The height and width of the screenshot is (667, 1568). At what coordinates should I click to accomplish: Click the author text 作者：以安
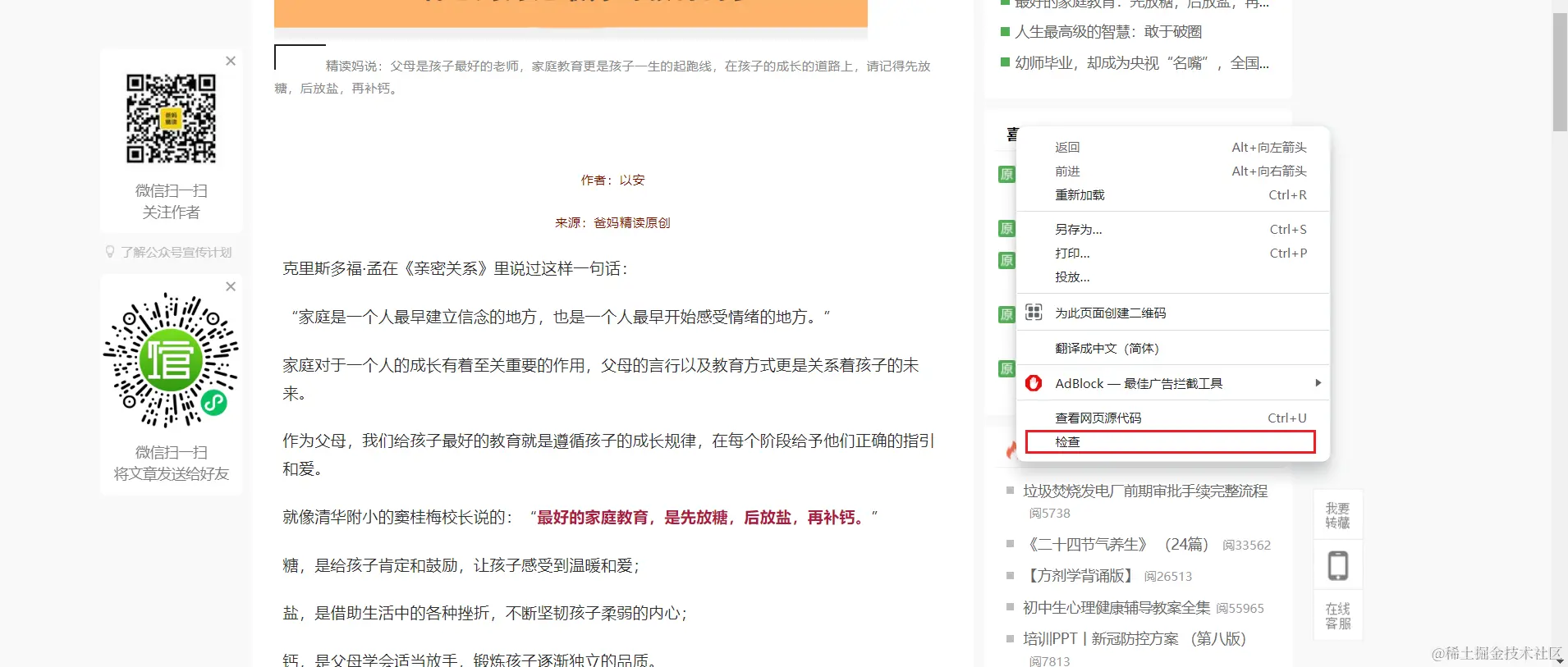tap(612, 180)
